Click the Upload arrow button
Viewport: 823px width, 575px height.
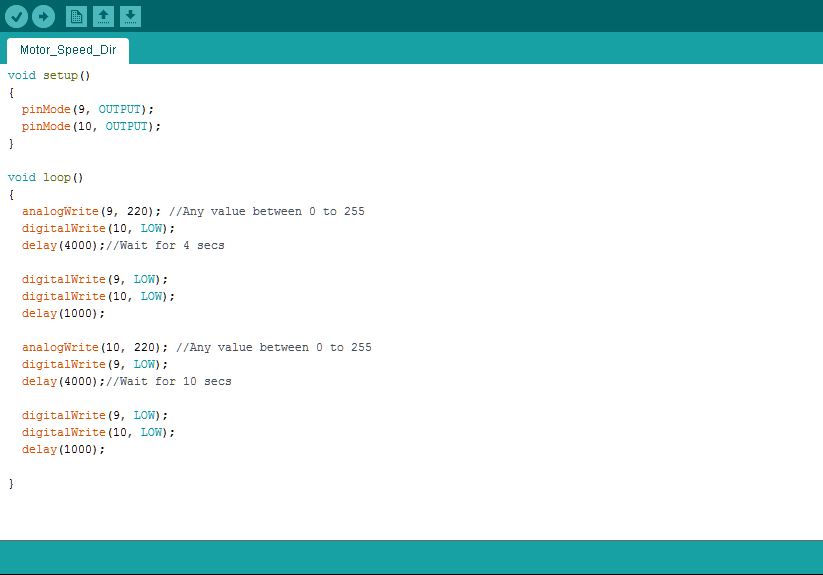pos(44,16)
